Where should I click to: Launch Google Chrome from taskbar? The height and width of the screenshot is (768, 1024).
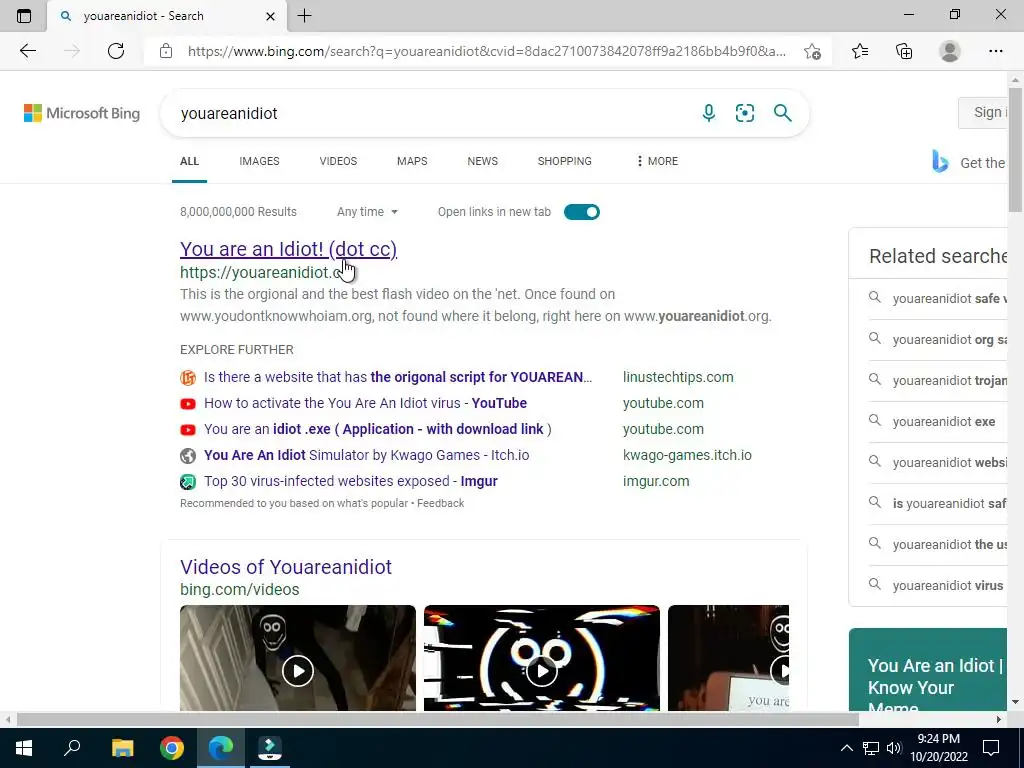coord(172,748)
